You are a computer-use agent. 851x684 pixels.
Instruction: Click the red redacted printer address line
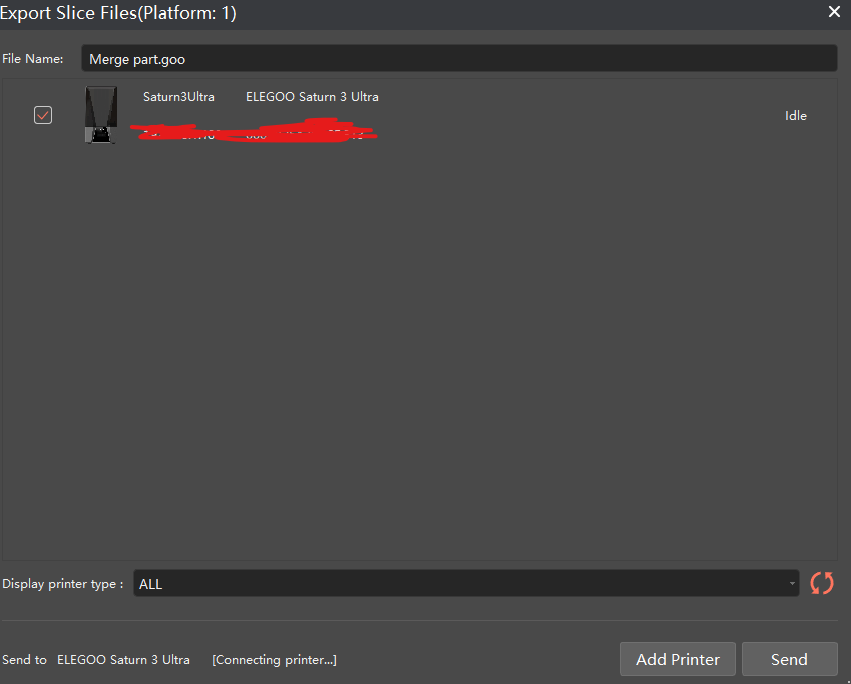tap(253, 130)
